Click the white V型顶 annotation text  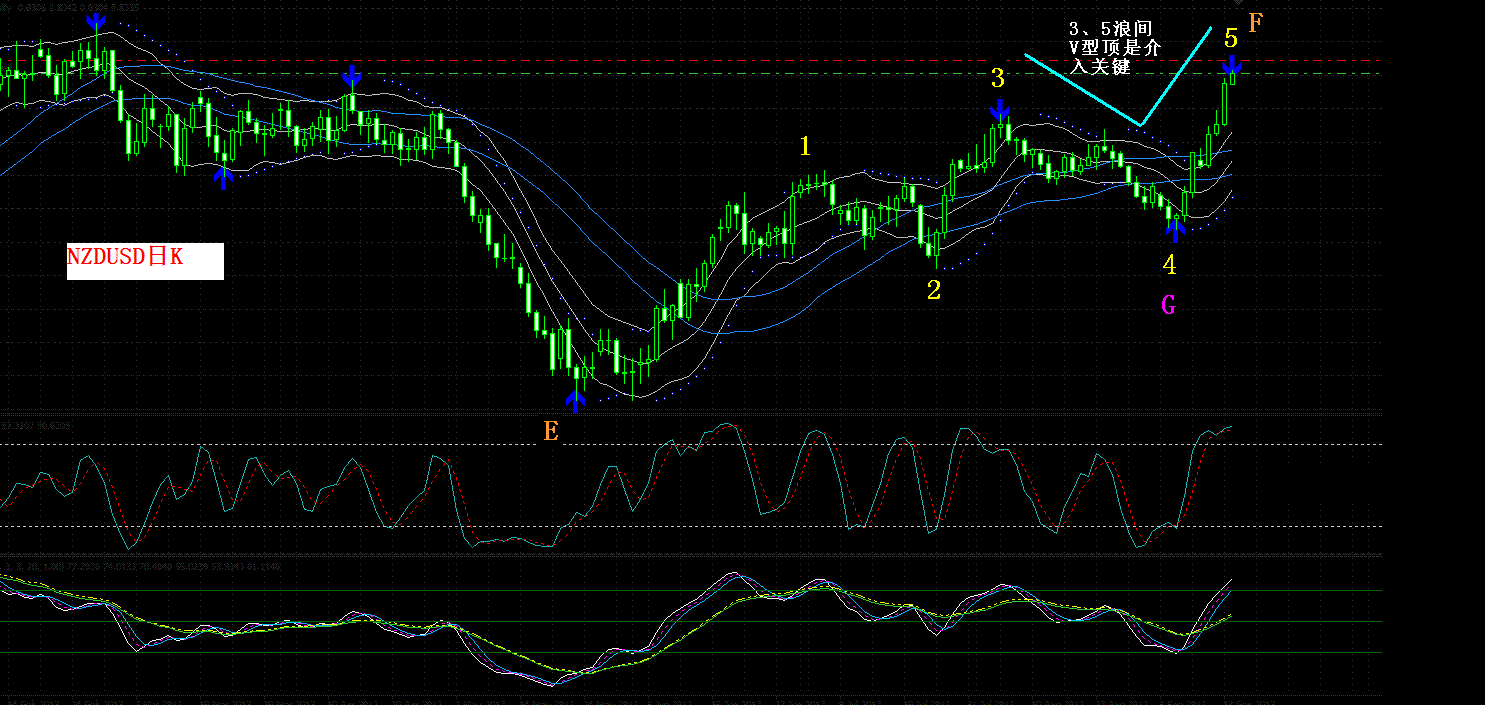click(x=1115, y=48)
